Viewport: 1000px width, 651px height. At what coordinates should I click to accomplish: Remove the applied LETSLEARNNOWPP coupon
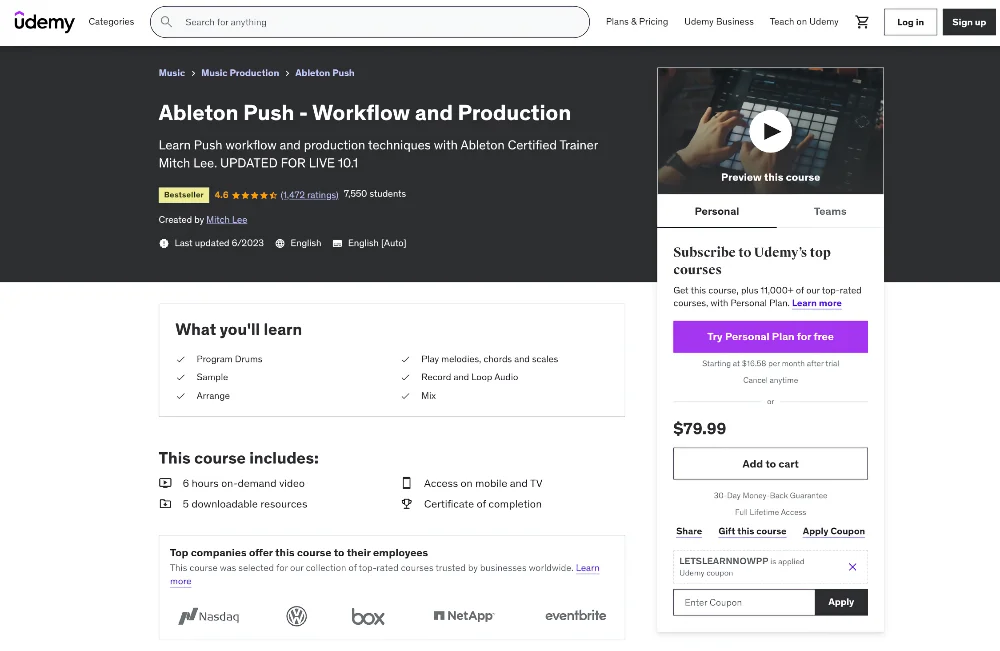[852, 567]
